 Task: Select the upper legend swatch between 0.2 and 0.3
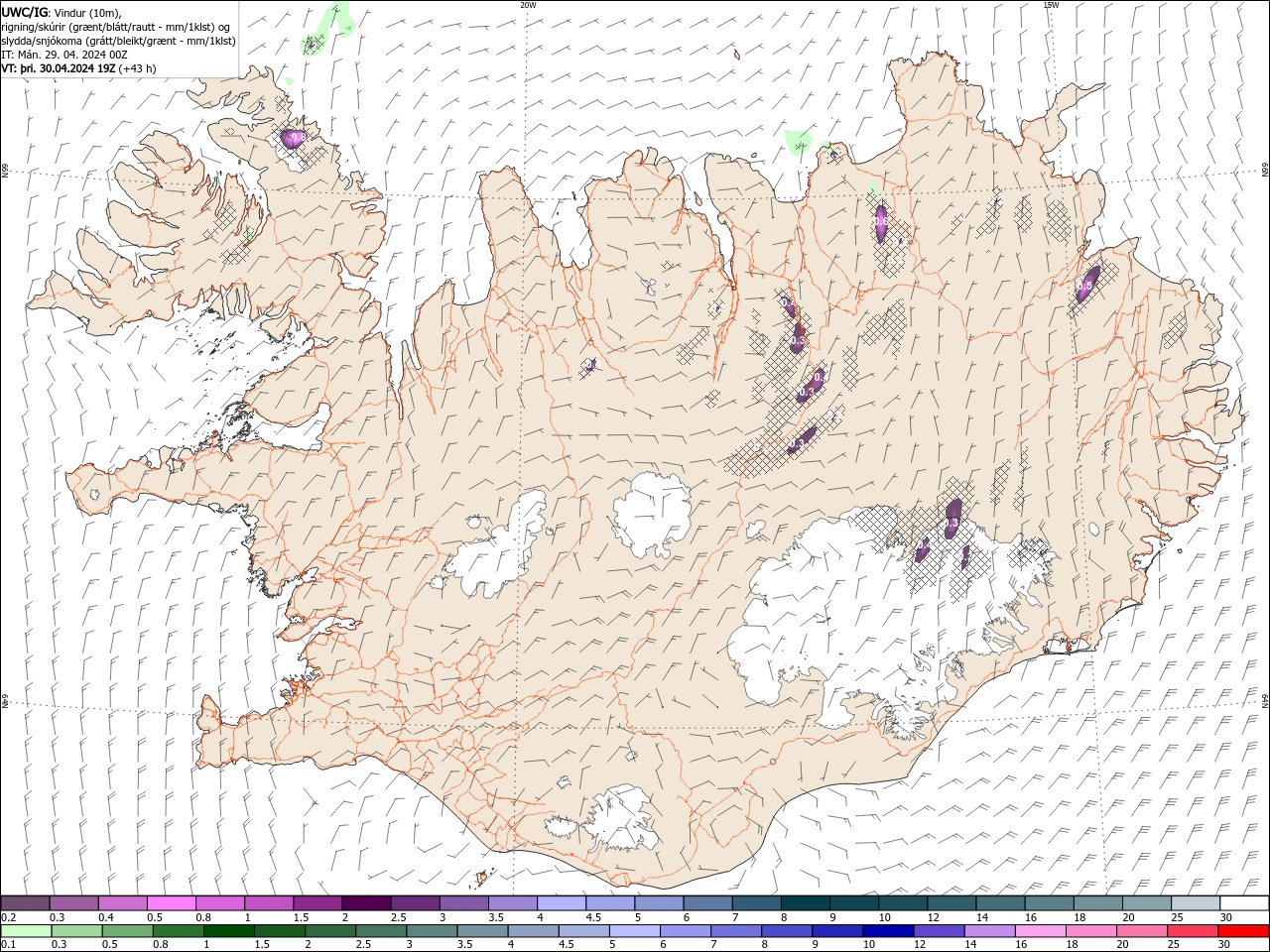coord(25,903)
